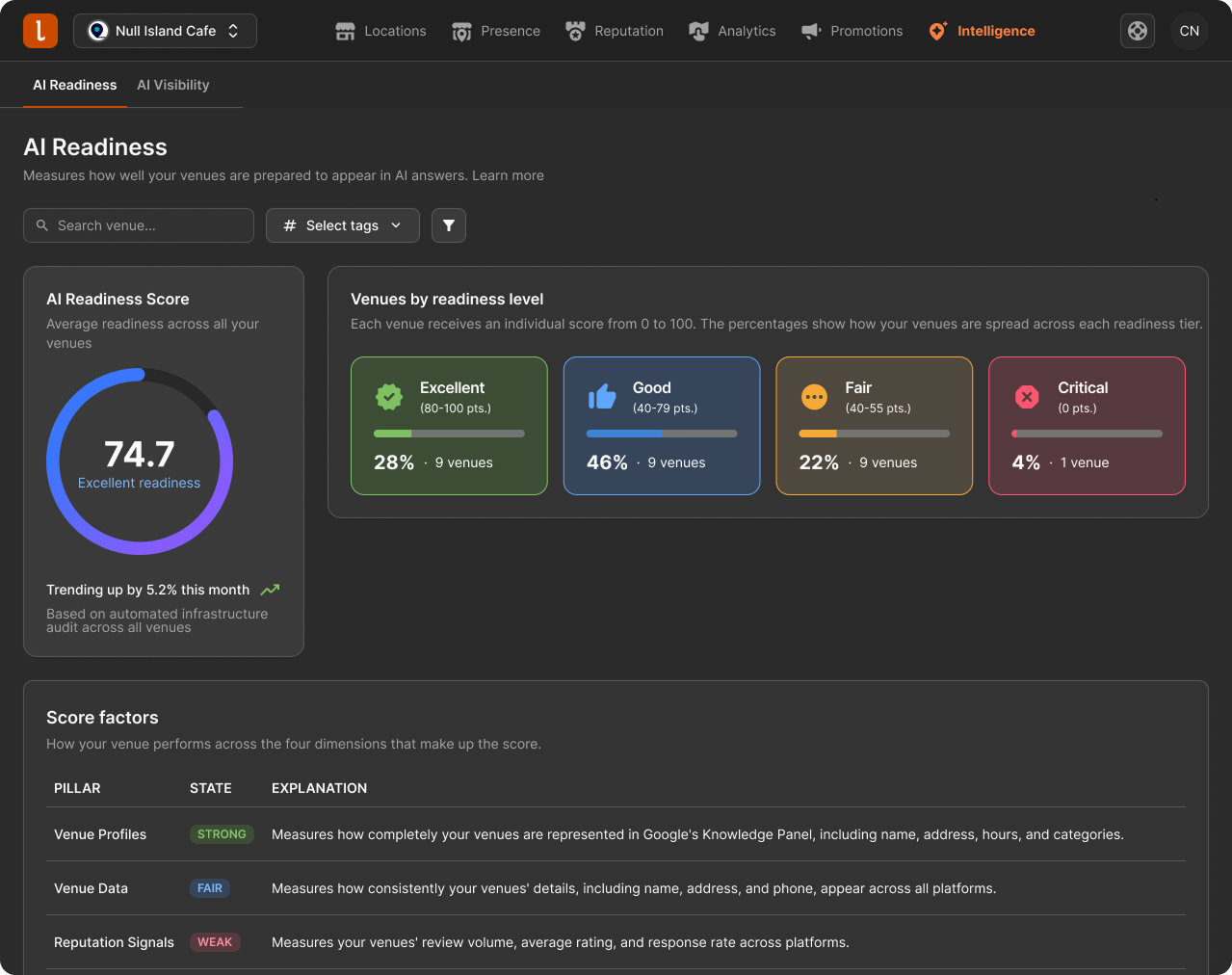
Task: Click the Search venue input field
Action: pyautogui.click(x=139, y=225)
